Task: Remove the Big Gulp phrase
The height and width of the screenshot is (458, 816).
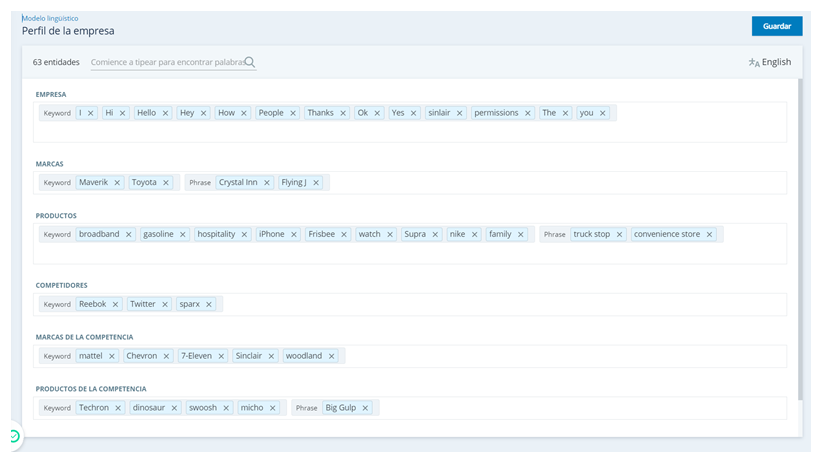Action: (365, 408)
